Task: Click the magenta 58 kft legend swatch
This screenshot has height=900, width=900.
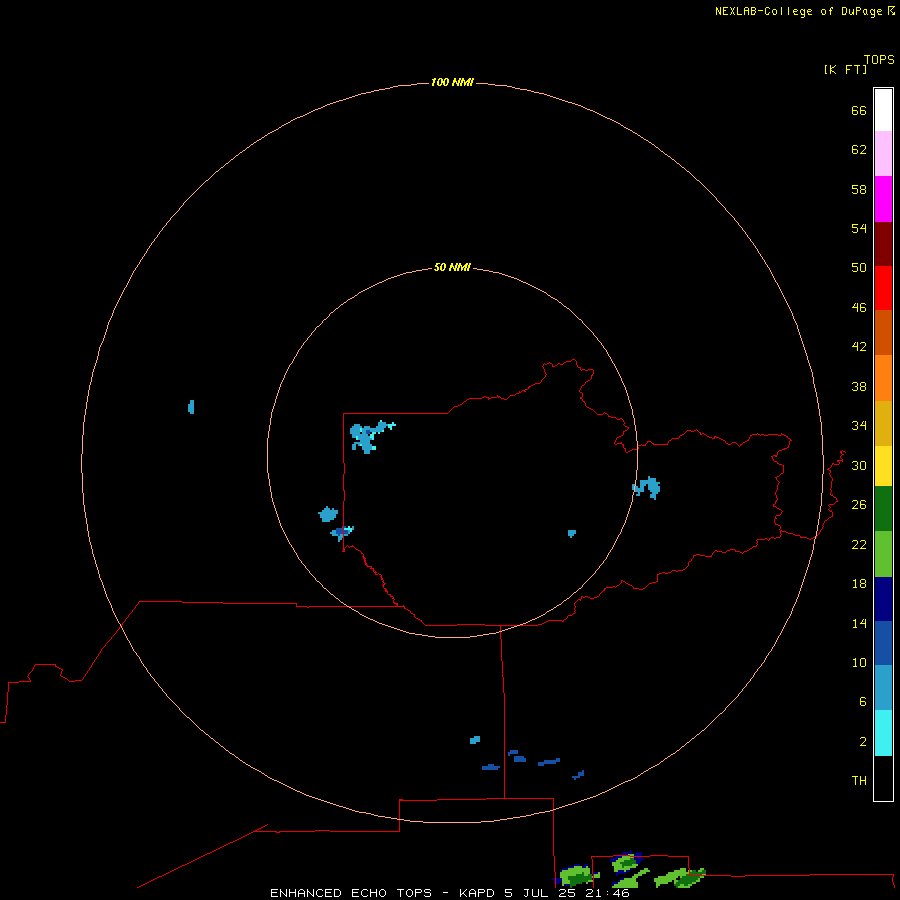Action: click(x=883, y=199)
